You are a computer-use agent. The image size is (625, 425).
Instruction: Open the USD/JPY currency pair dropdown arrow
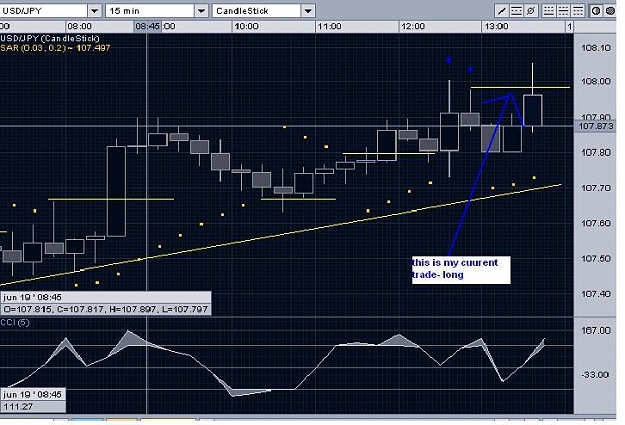[94, 11]
